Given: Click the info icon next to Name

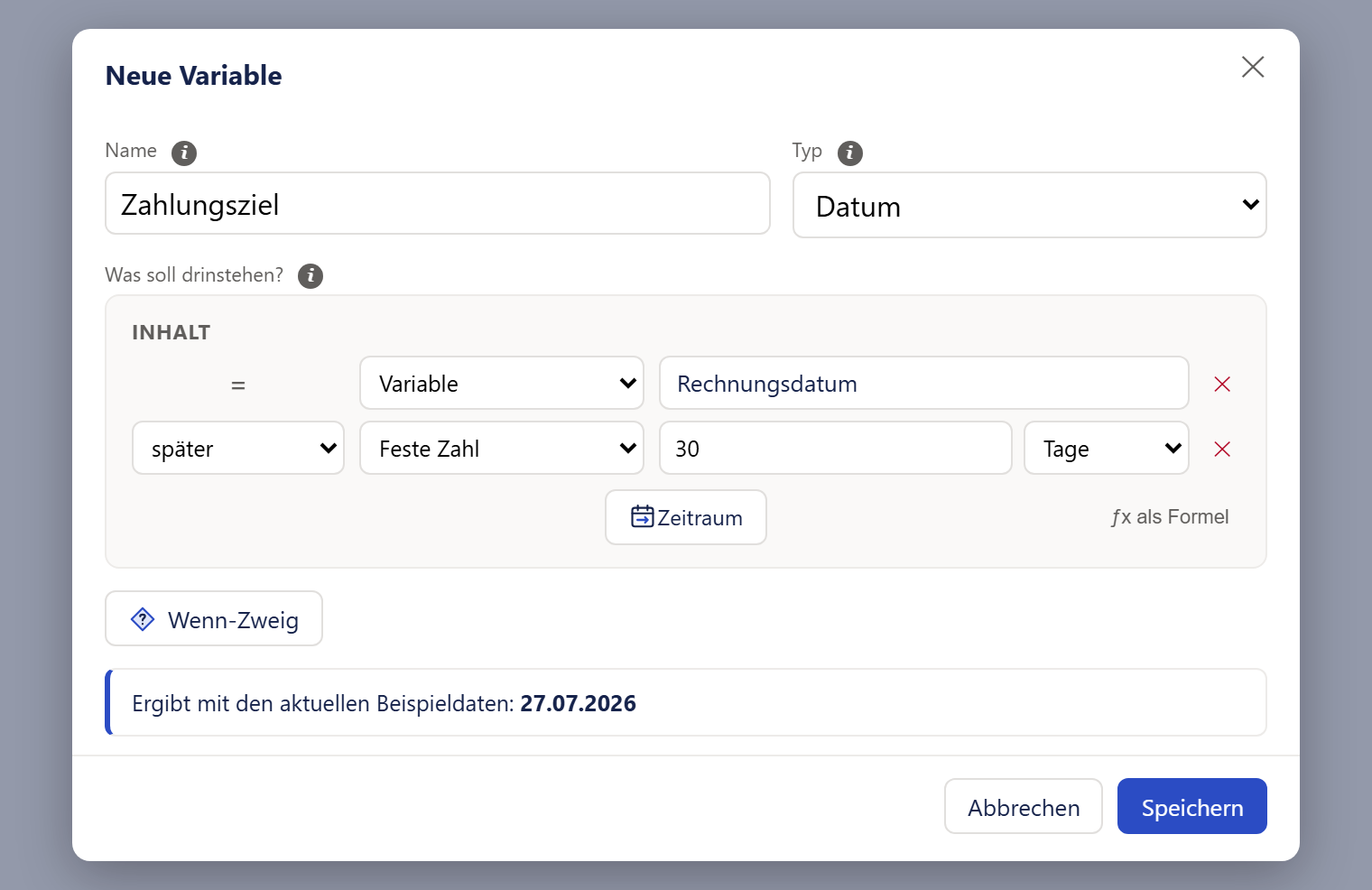Looking at the screenshot, I should tap(184, 153).
